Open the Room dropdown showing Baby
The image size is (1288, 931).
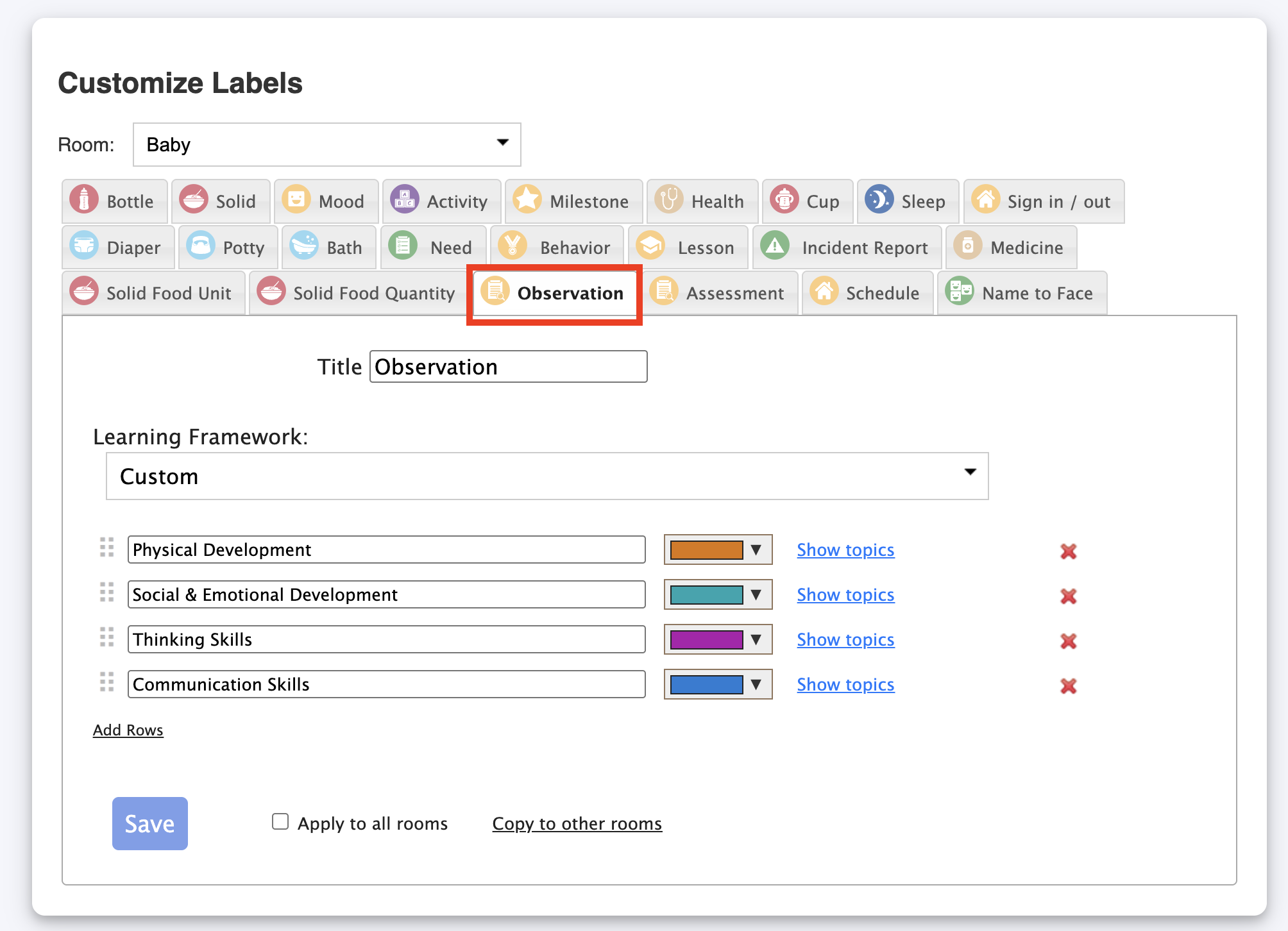[x=326, y=144]
